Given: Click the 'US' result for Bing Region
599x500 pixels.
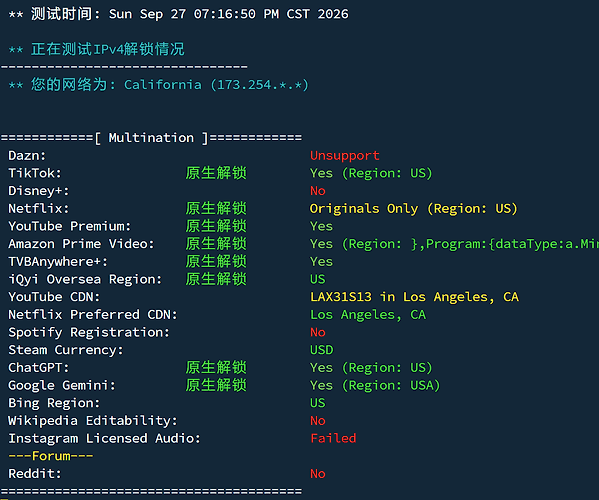Looking at the screenshot, I should [317, 403].
